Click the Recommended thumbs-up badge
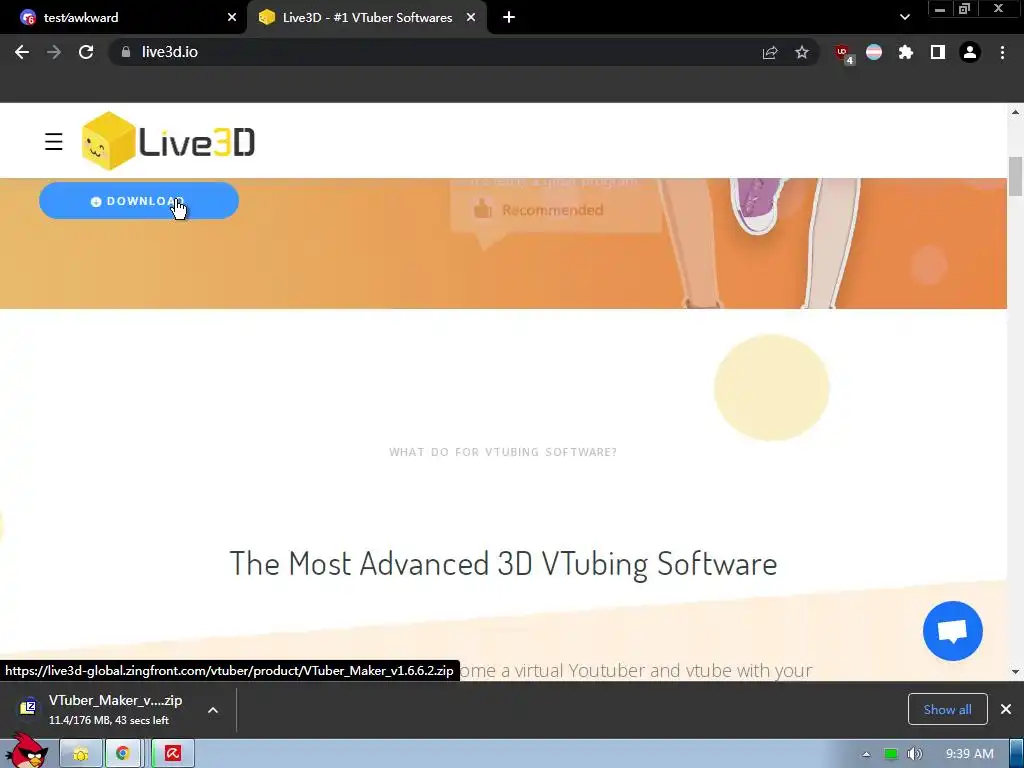Viewport: 1024px width, 768px height. click(538, 210)
